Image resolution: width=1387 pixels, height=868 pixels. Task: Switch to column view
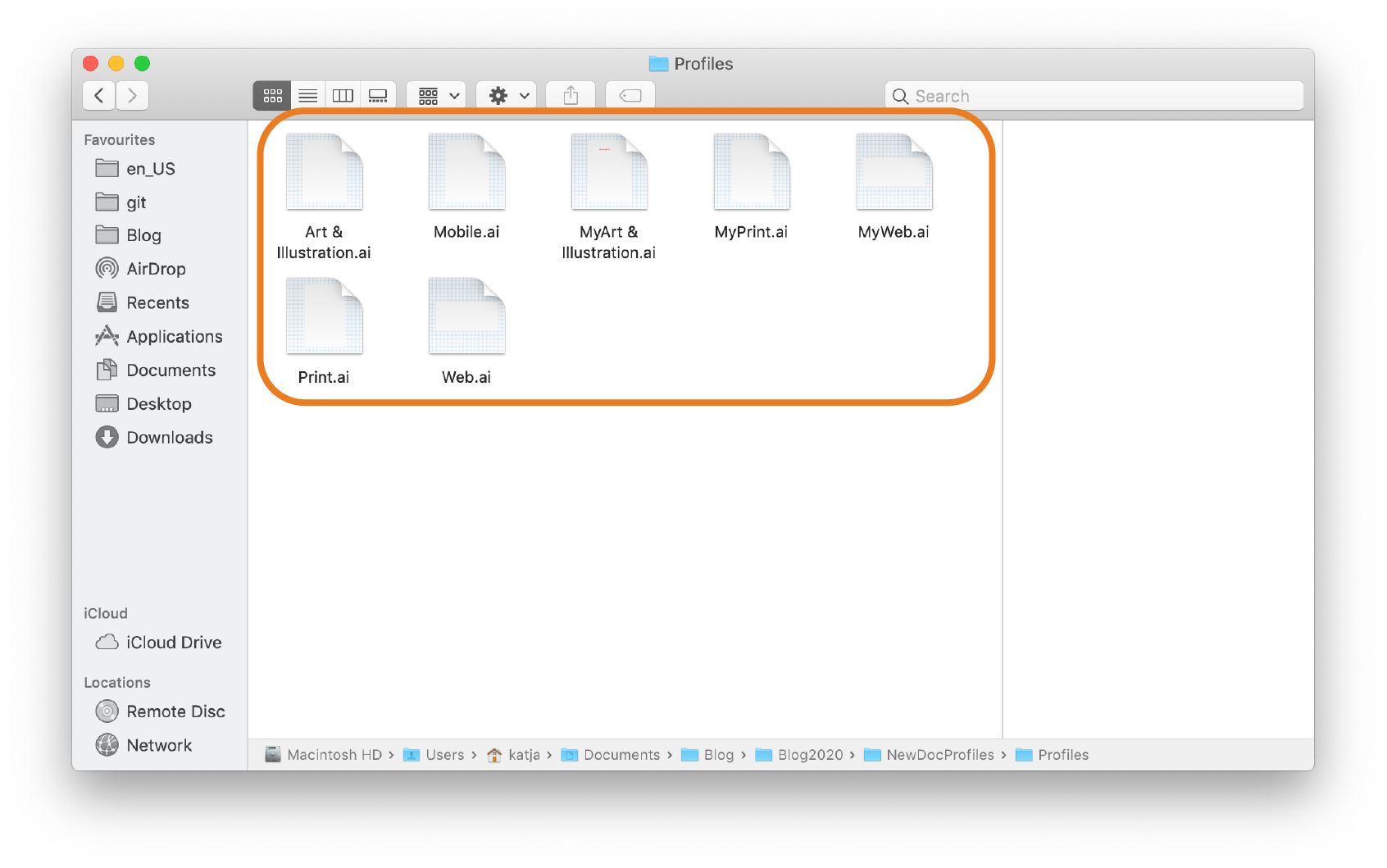[x=343, y=96]
